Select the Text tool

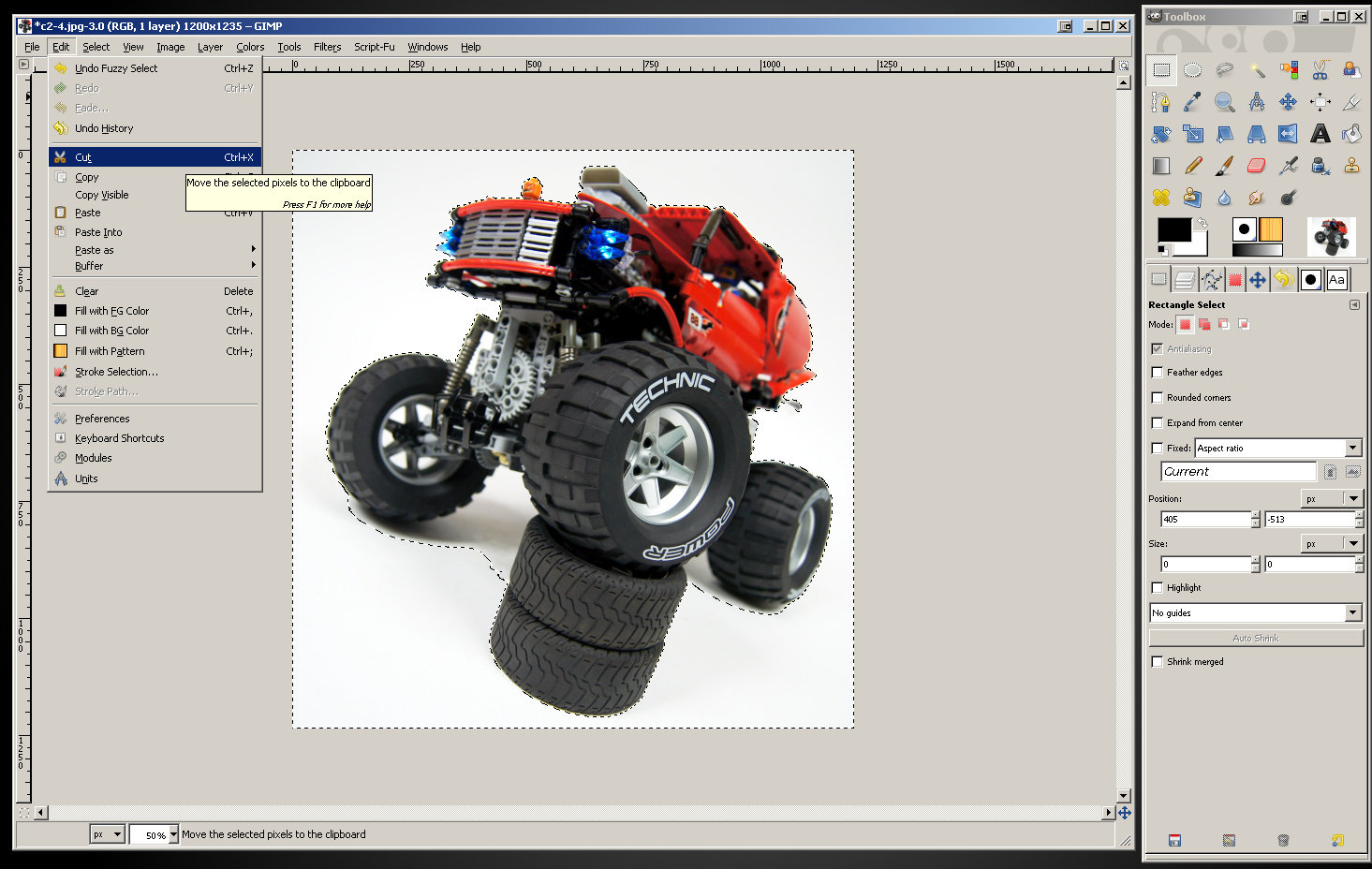[1320, 134]
